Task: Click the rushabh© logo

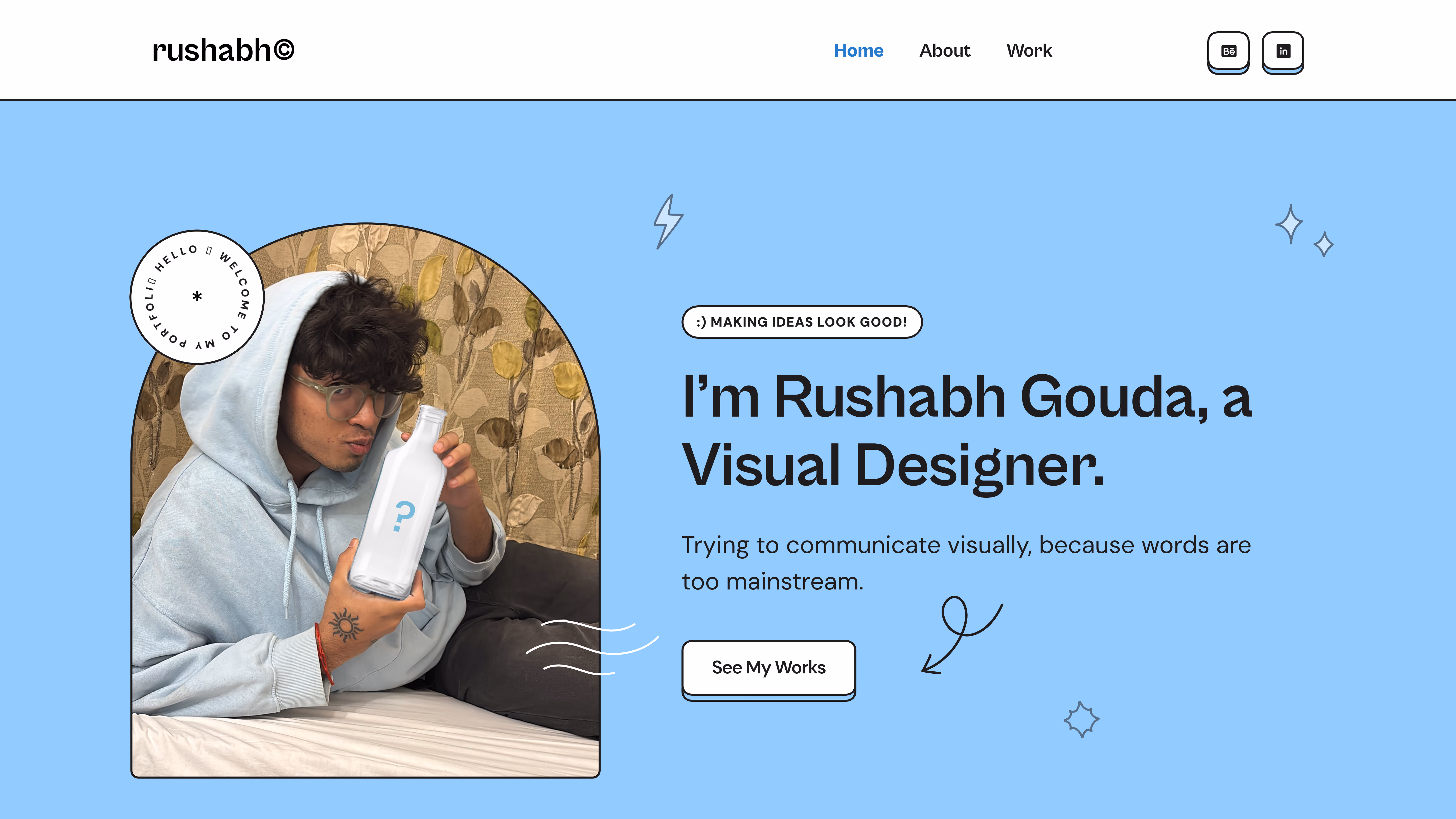Action: click(223, 50)
